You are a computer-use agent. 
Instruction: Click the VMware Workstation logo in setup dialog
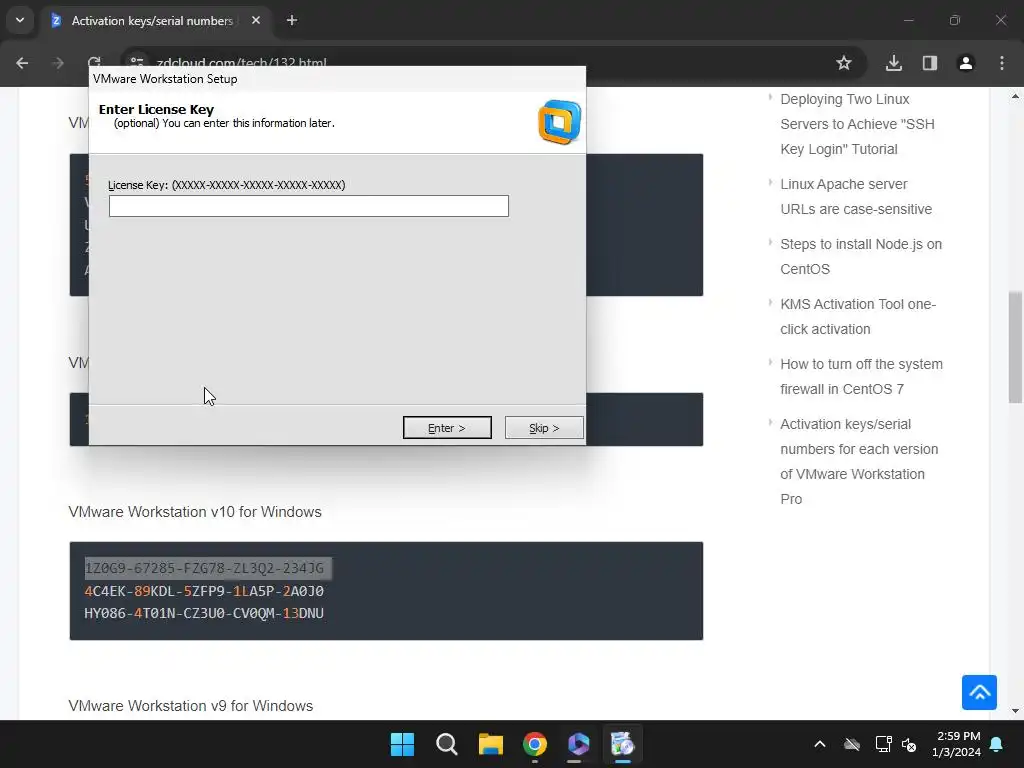pos(560,122)
